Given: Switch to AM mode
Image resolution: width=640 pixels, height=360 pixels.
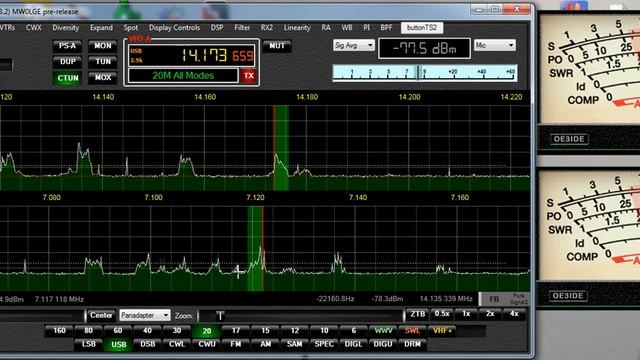Looking at the screenshot, I should [x=265, y=344].
